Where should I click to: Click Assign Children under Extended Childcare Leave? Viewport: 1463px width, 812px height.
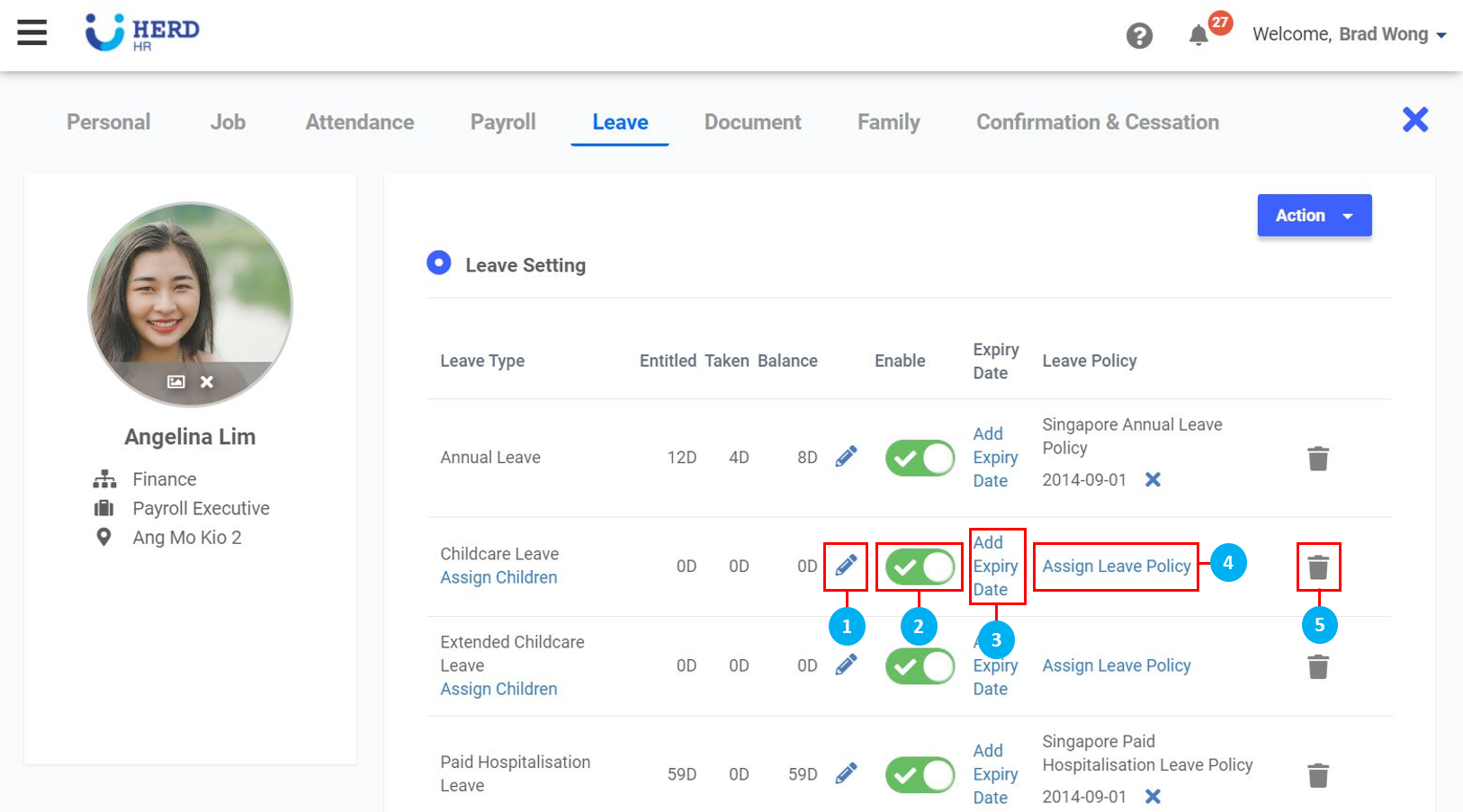498,689
